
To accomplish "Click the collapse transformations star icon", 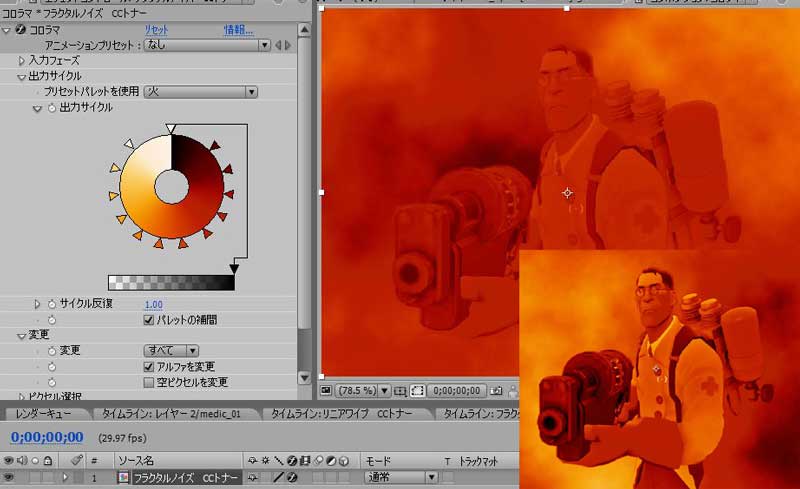I will (x=265, y=461).
